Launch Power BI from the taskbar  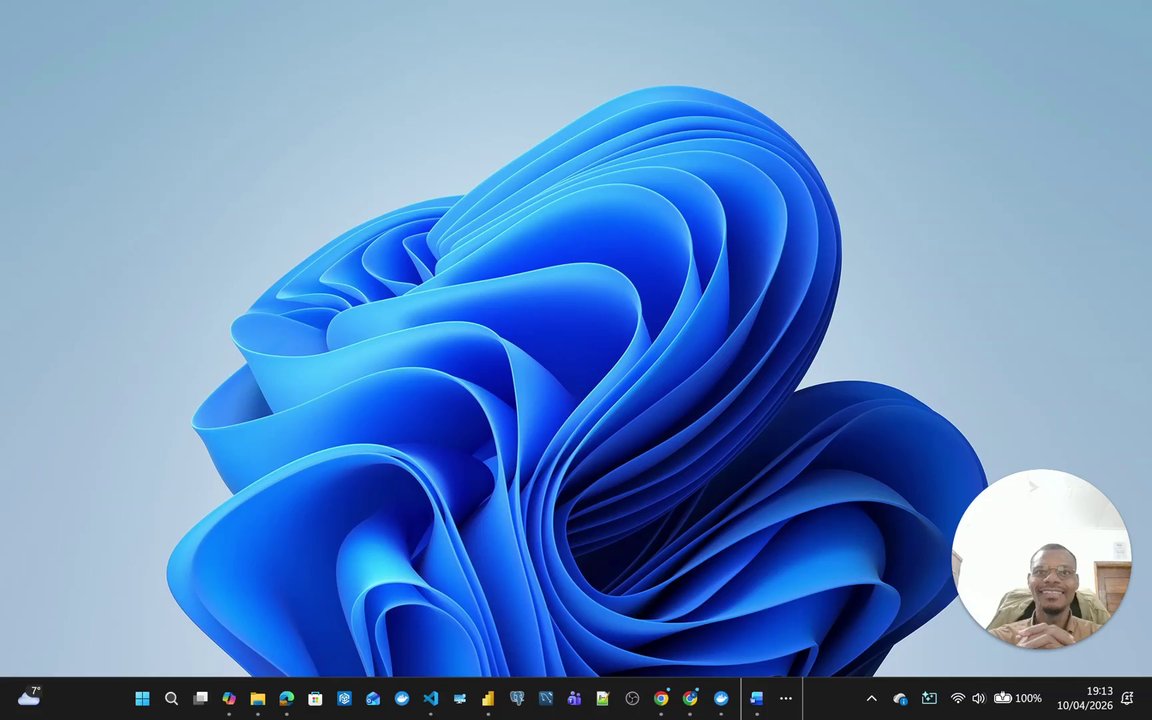pos(488,698)
